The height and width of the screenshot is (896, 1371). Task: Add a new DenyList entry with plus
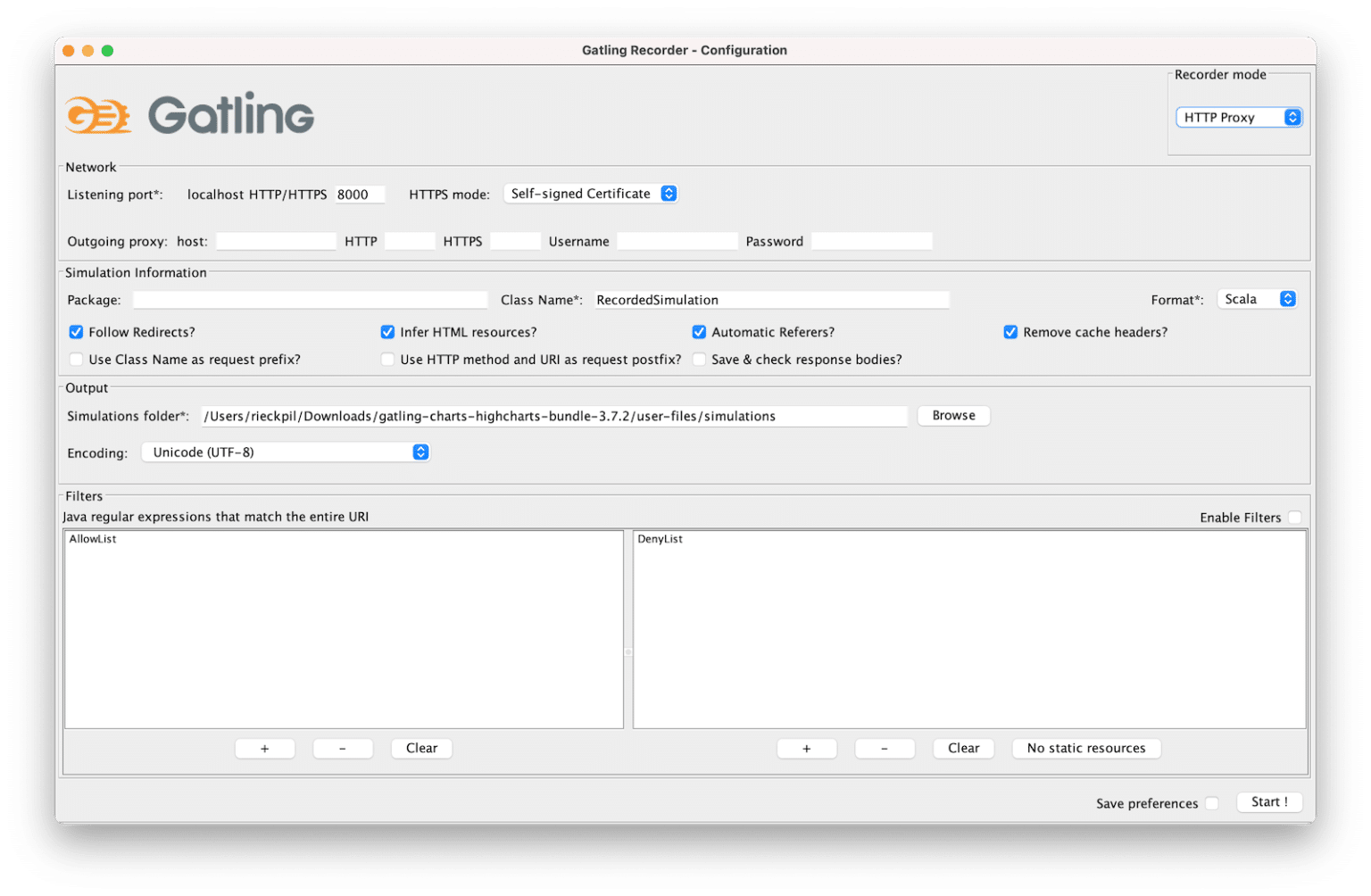tap(806, 748)
